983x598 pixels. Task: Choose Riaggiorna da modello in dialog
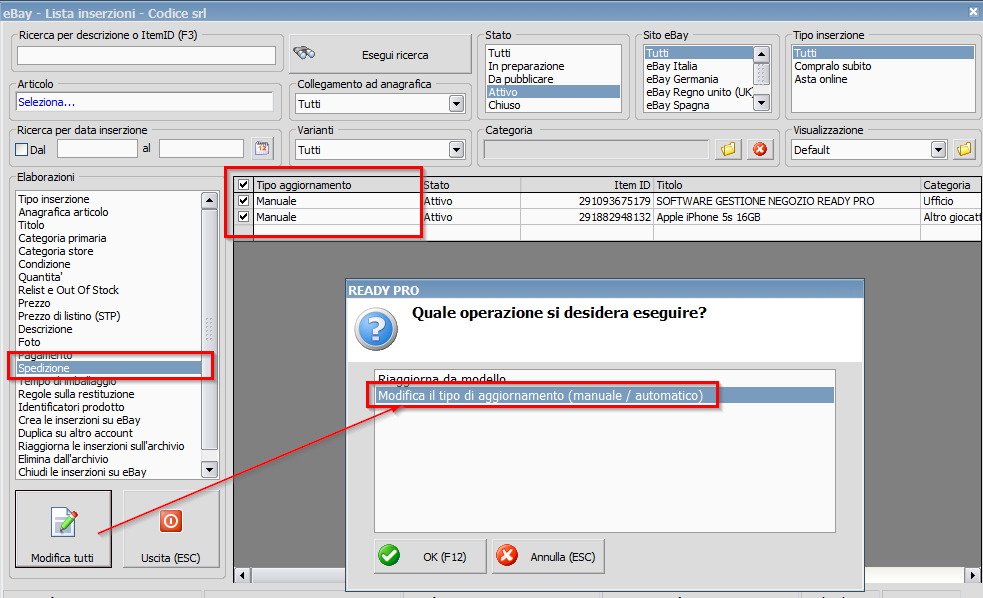(604, 379)
